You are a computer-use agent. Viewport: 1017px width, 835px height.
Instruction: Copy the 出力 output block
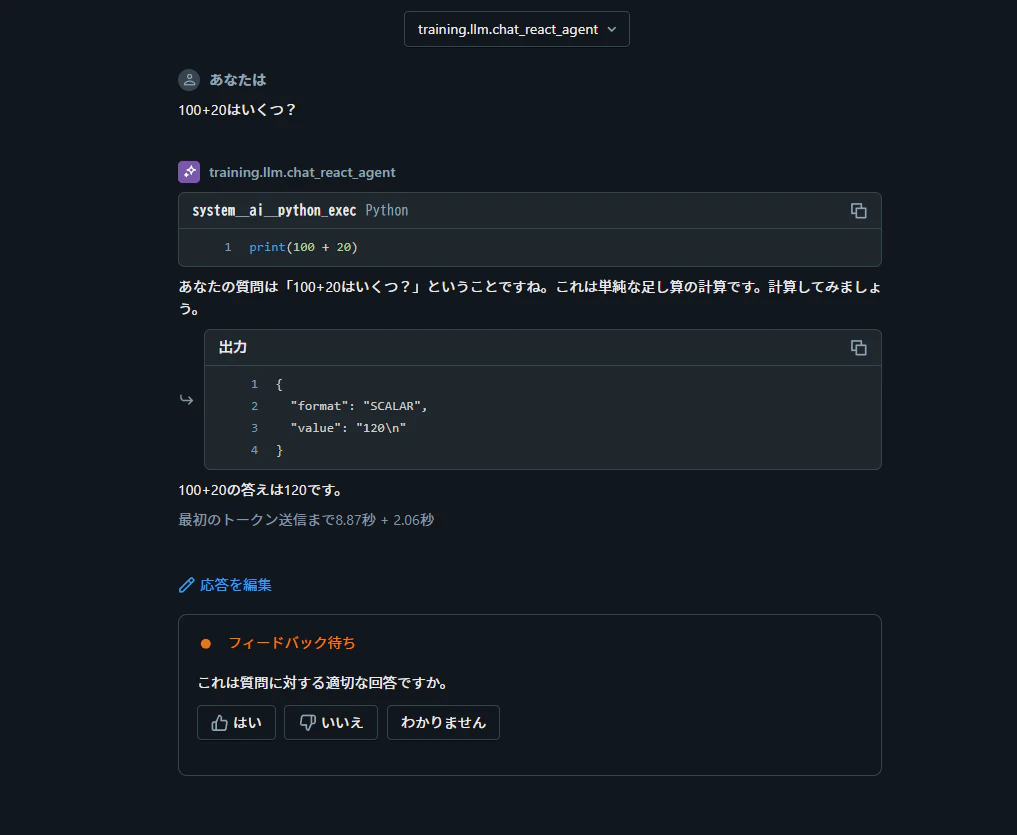tap(858, 348)
